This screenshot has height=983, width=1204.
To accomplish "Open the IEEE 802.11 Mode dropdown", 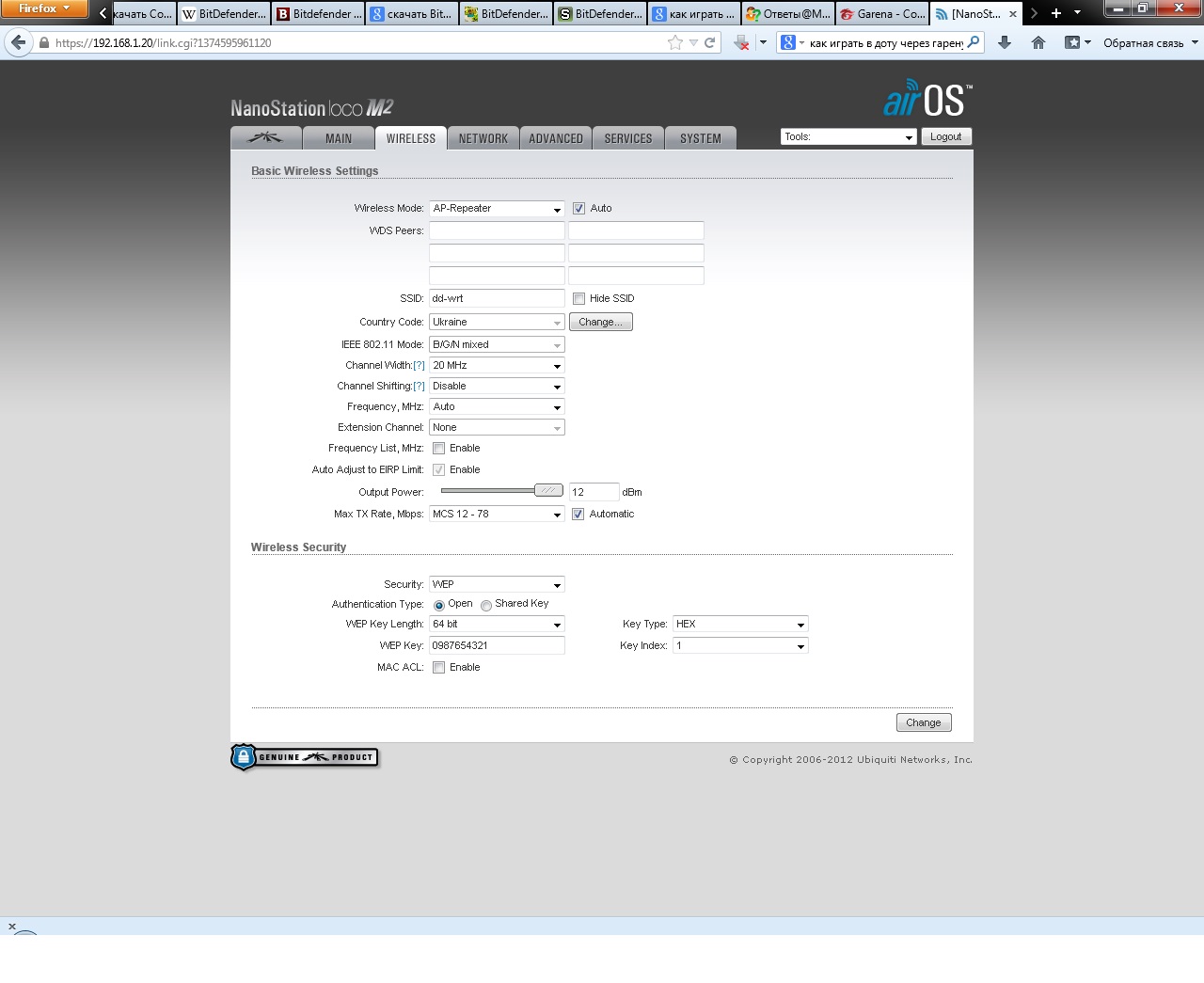I will [x=497, y=345].
